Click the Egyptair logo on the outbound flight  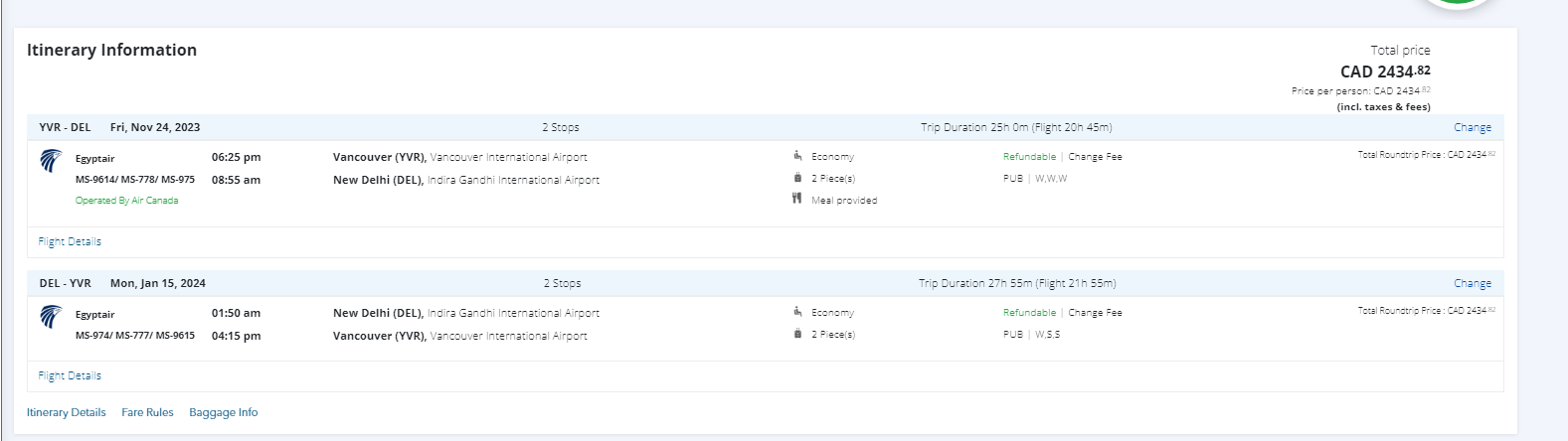click(x=51, y=161)
